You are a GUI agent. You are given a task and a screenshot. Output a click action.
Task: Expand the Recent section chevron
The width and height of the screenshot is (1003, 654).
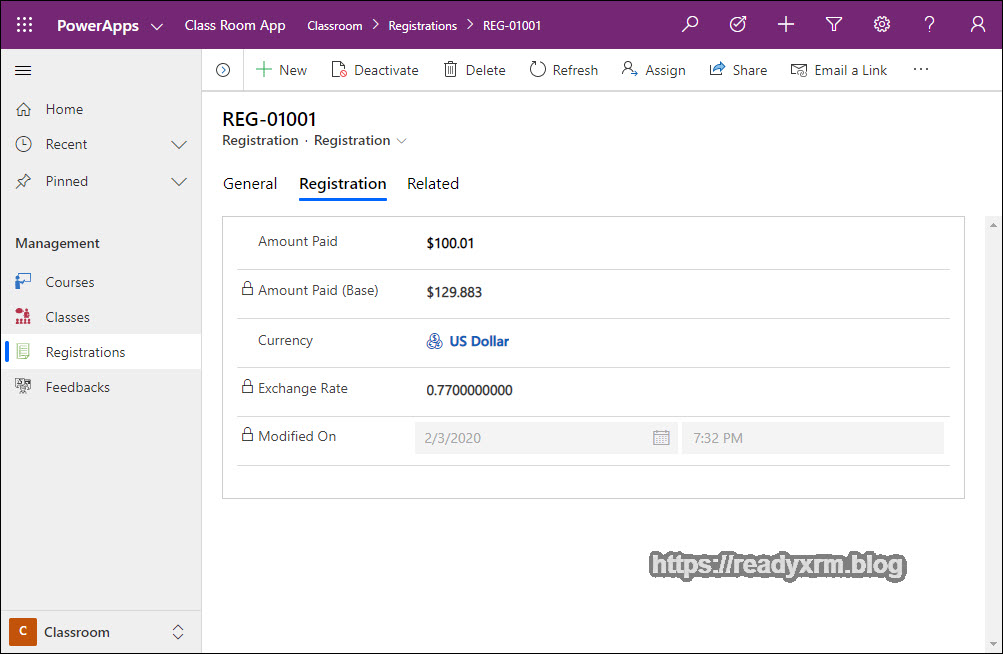click(179, 145)
